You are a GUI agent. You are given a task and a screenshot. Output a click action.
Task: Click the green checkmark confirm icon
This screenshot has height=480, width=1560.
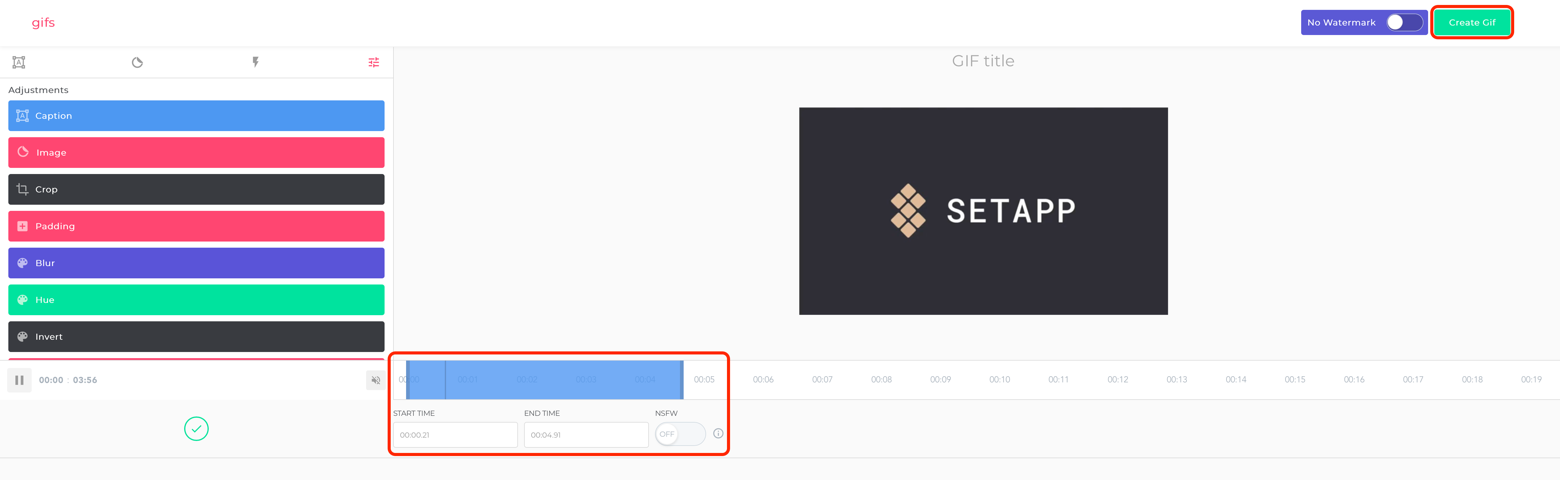(x=196, y=429)
